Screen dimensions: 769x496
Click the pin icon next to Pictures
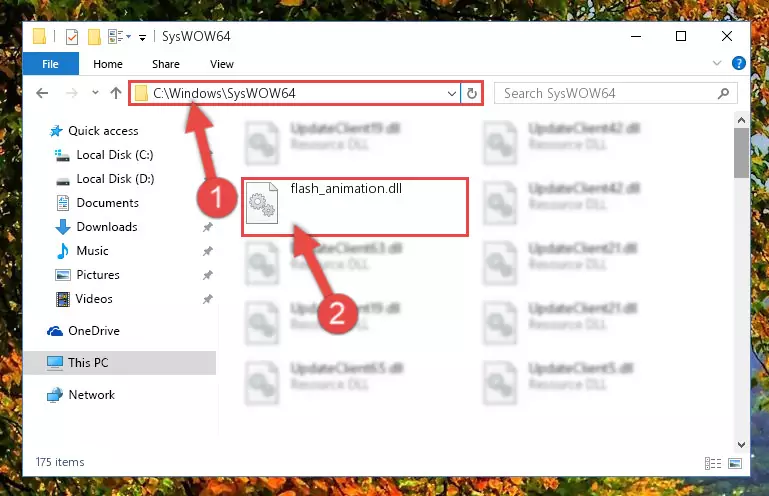tap(207, 275)
